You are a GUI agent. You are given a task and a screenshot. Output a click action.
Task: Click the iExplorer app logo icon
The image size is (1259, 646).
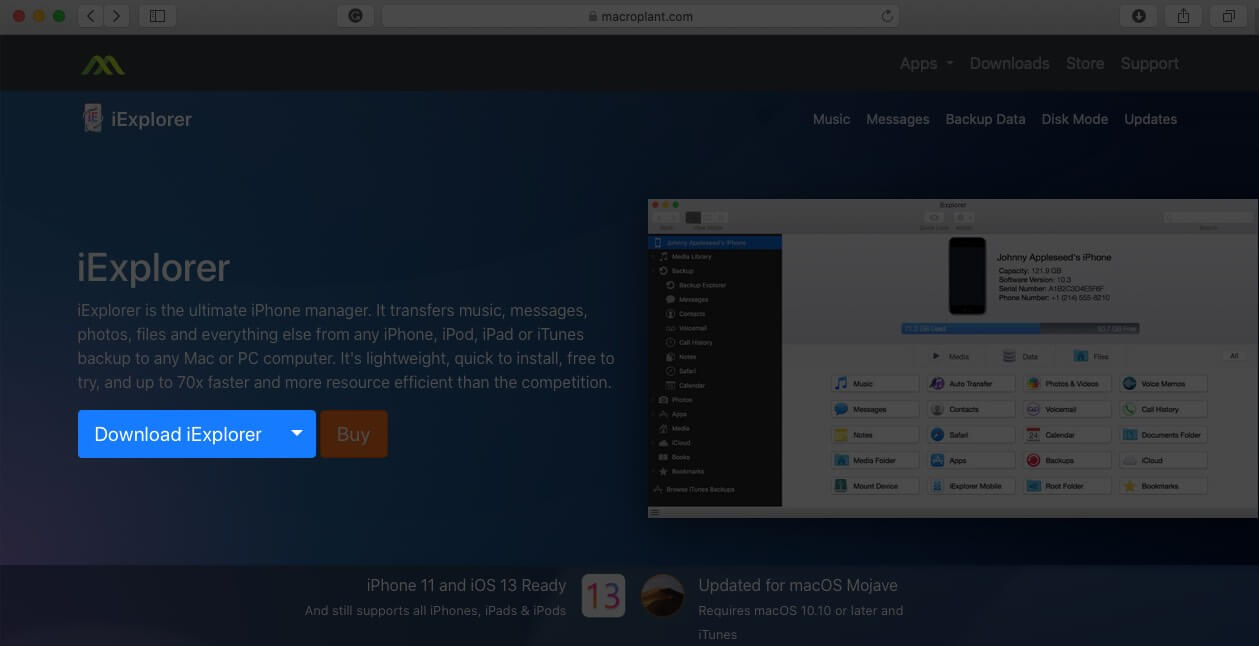(92, 118)
